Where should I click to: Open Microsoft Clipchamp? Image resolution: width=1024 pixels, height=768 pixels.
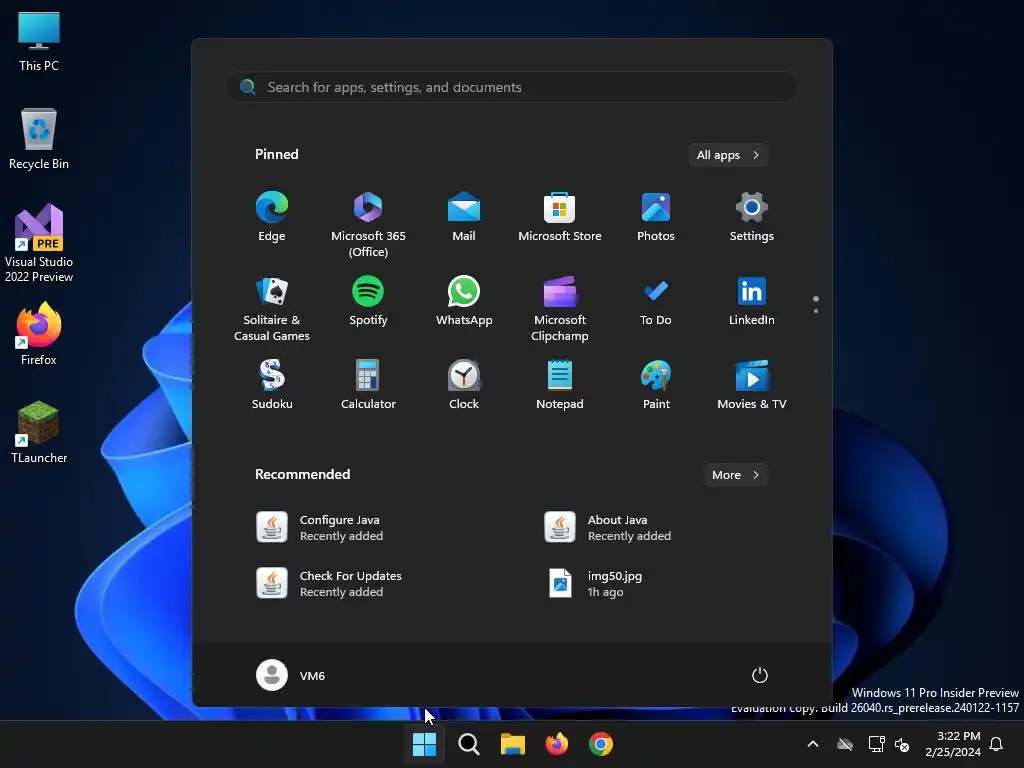point(560,309)
